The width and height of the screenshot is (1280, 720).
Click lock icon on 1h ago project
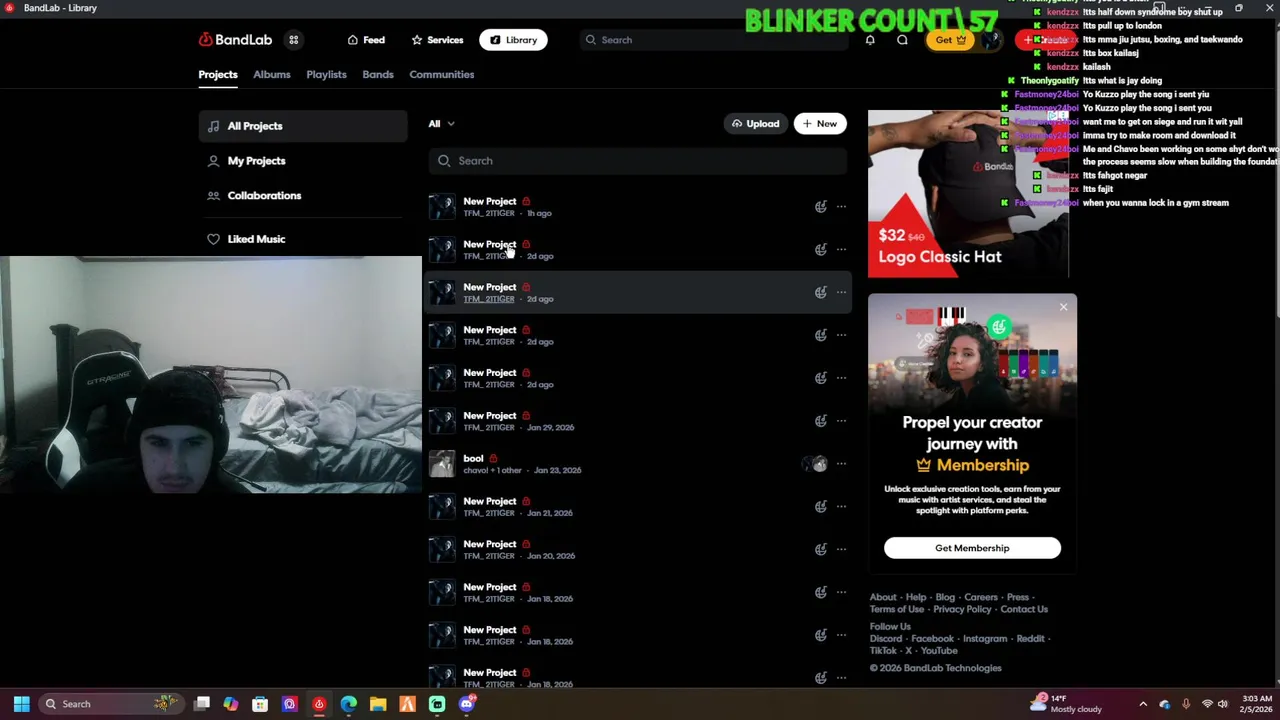tap(526, 202)
